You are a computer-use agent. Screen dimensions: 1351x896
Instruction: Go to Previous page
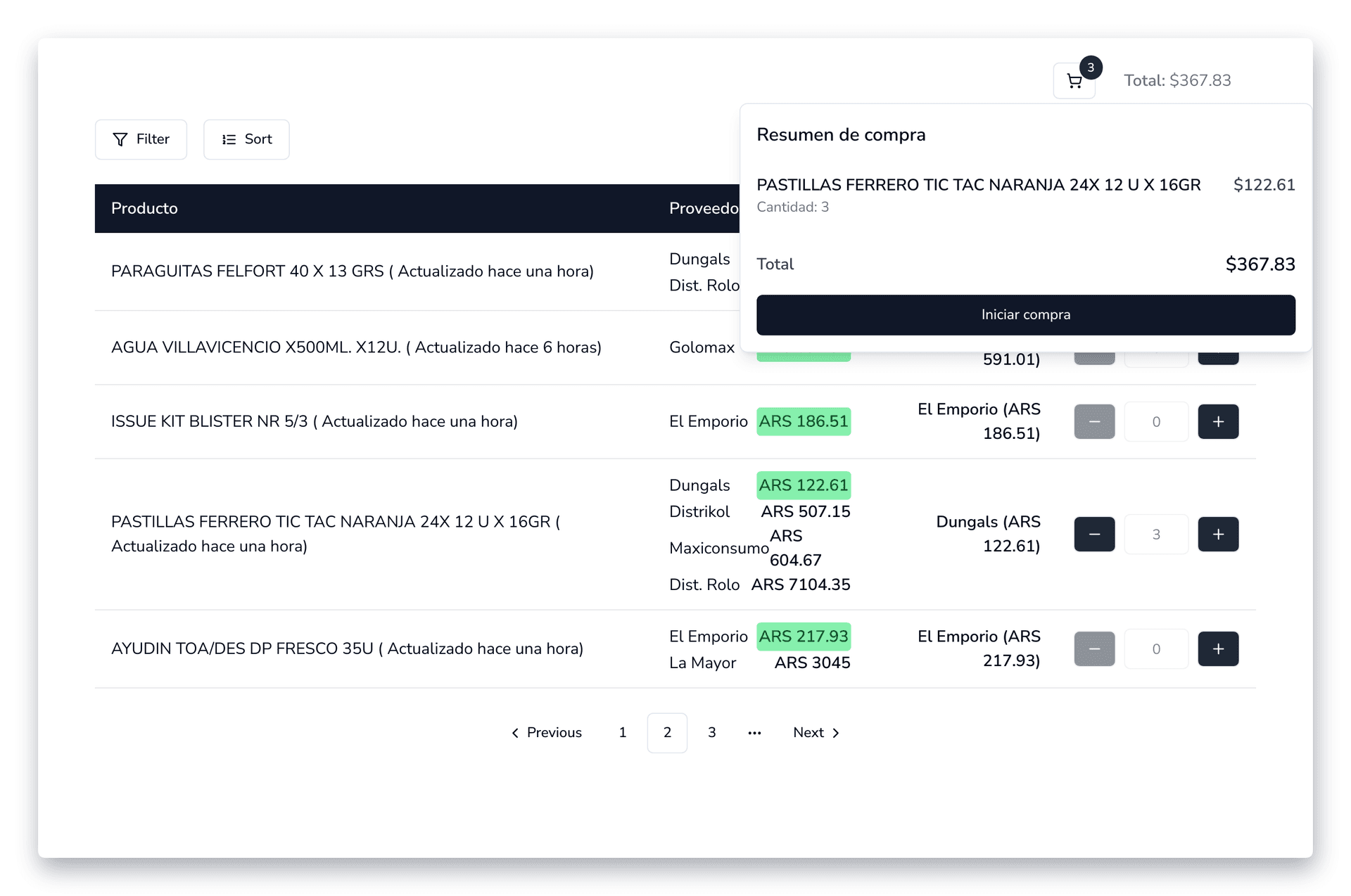click(546, 733)
